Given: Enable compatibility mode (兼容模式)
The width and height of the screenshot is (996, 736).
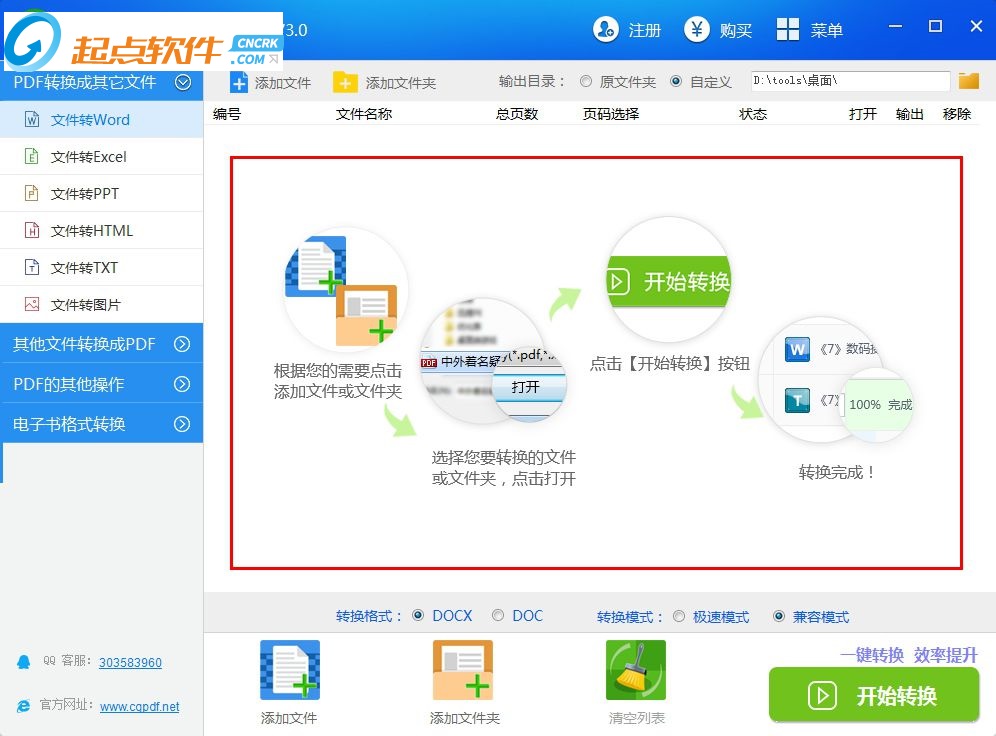Looking at the screenshot, I should click(779, 616).
